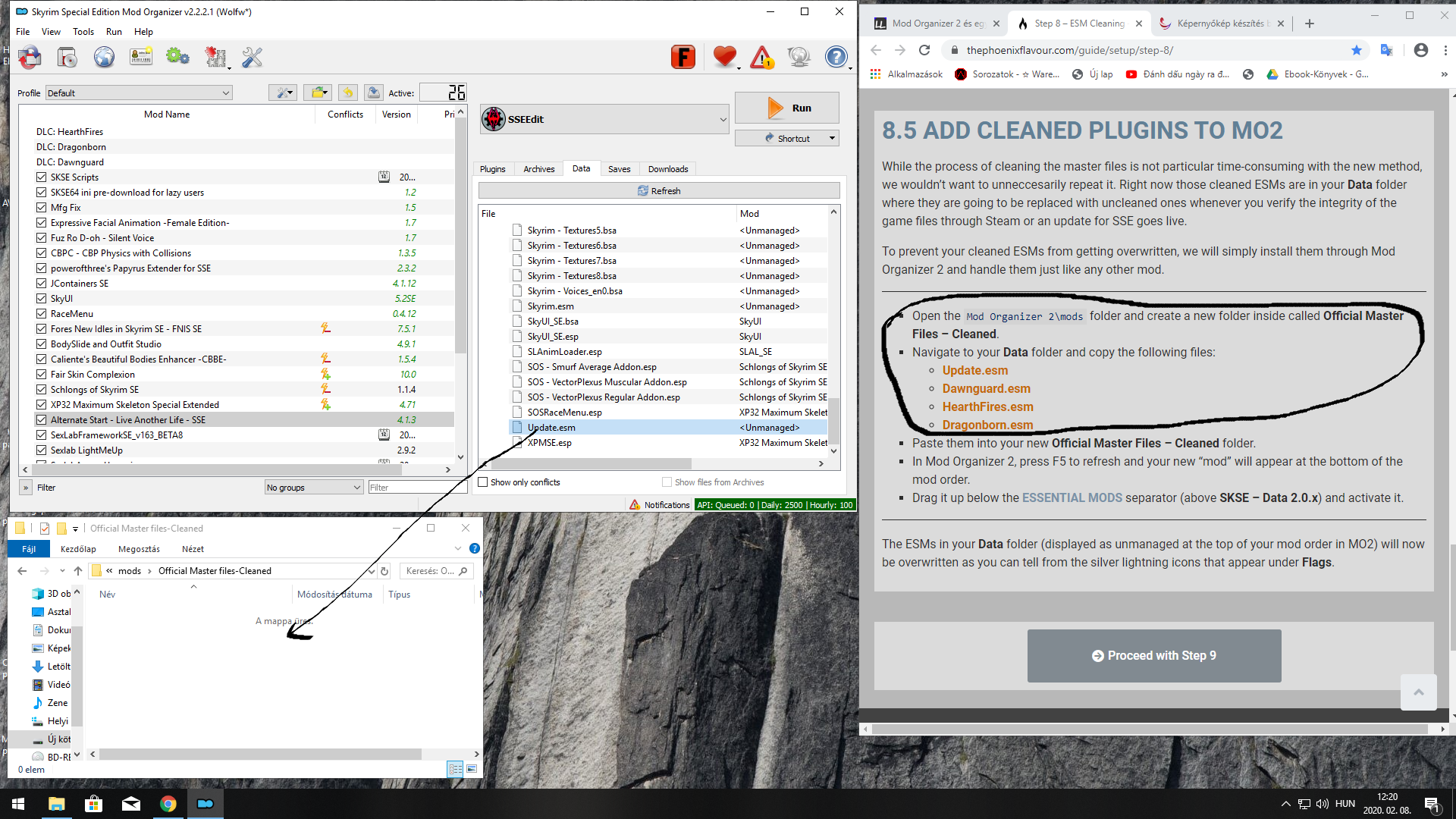This screenshot has width=1456, height=819.
Task: Click the create backup icon beside Active
Action: coord(374,93)
